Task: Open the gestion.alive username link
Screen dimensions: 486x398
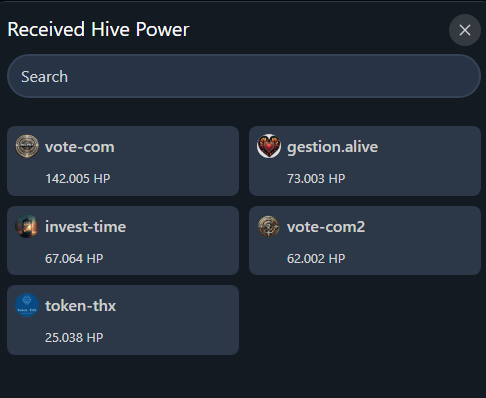Action: [x=332, y=147]
